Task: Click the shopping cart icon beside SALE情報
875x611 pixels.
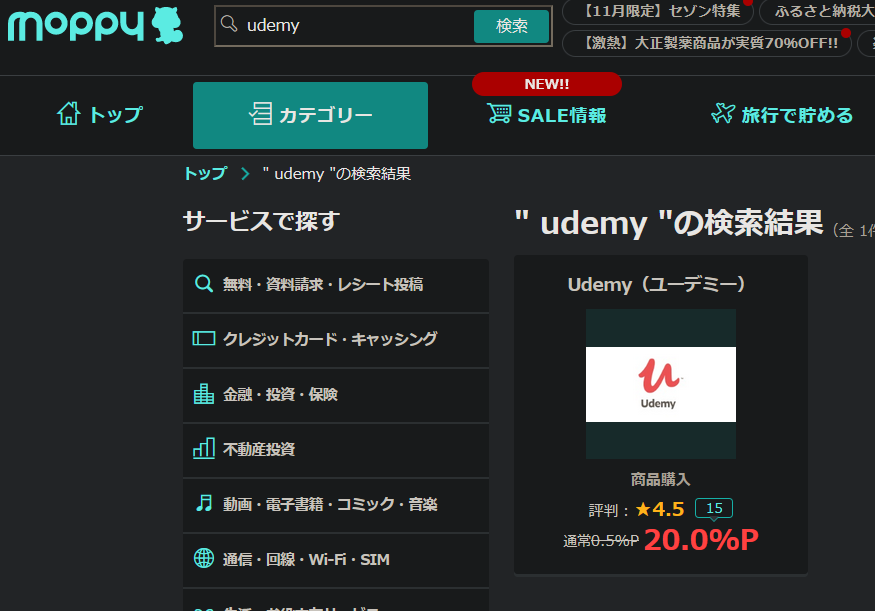Action: point(499,113)
